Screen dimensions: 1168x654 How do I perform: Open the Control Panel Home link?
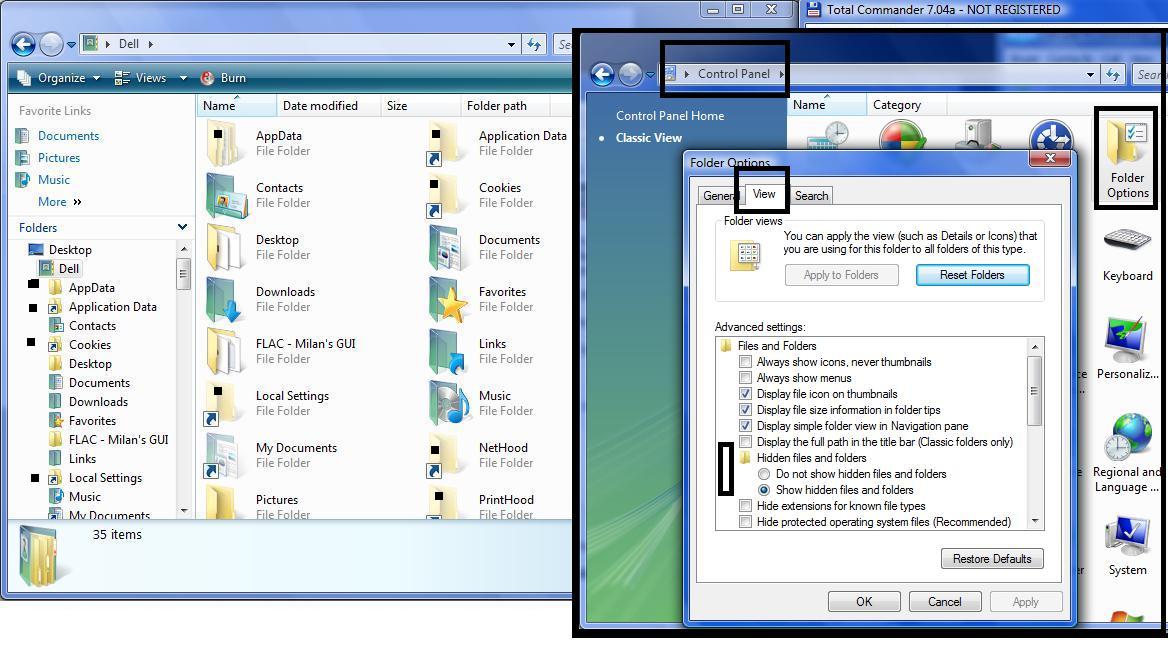pos(670,115)
